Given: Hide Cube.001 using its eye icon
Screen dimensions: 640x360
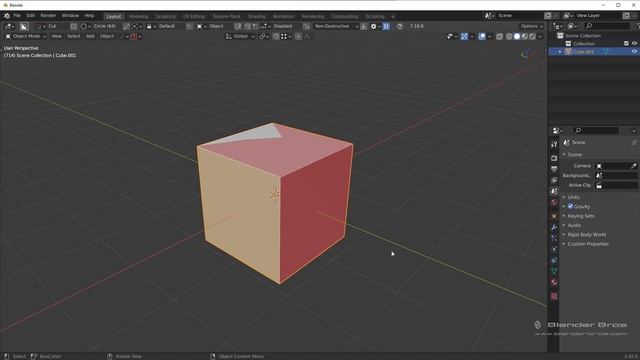Looking at the screenshot, I should pos(634,52).
